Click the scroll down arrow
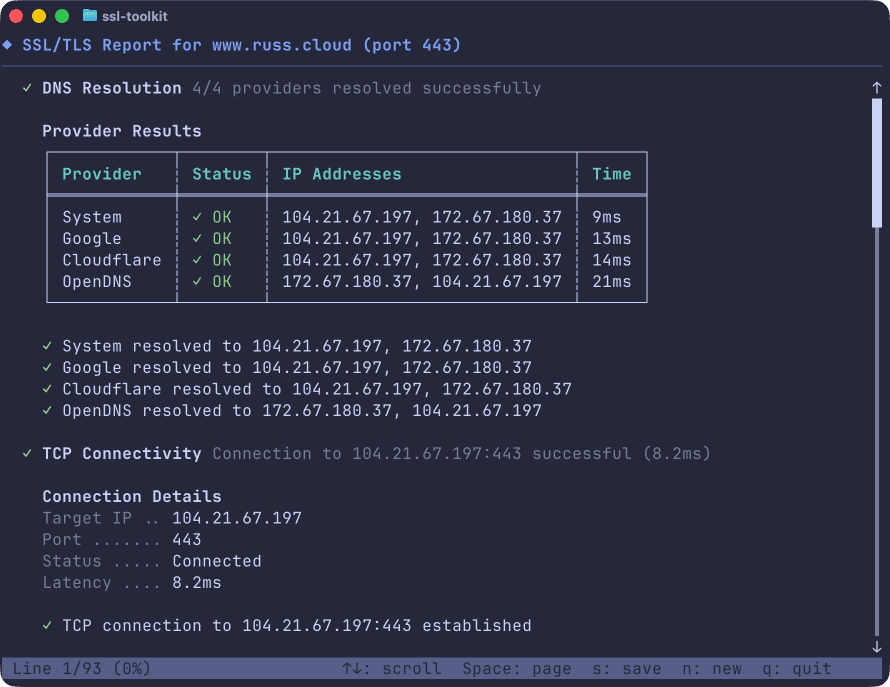This screenshot has width=890, height=687. coord(877,647)
